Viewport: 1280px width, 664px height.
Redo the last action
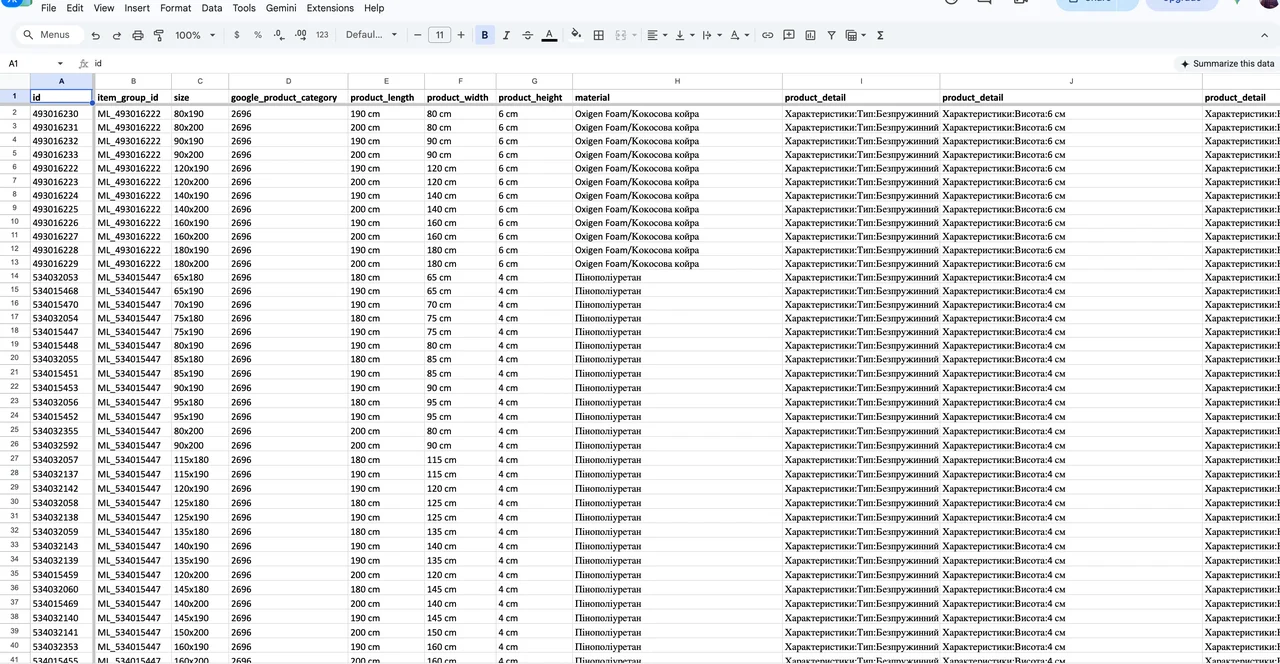pos(117,35)
